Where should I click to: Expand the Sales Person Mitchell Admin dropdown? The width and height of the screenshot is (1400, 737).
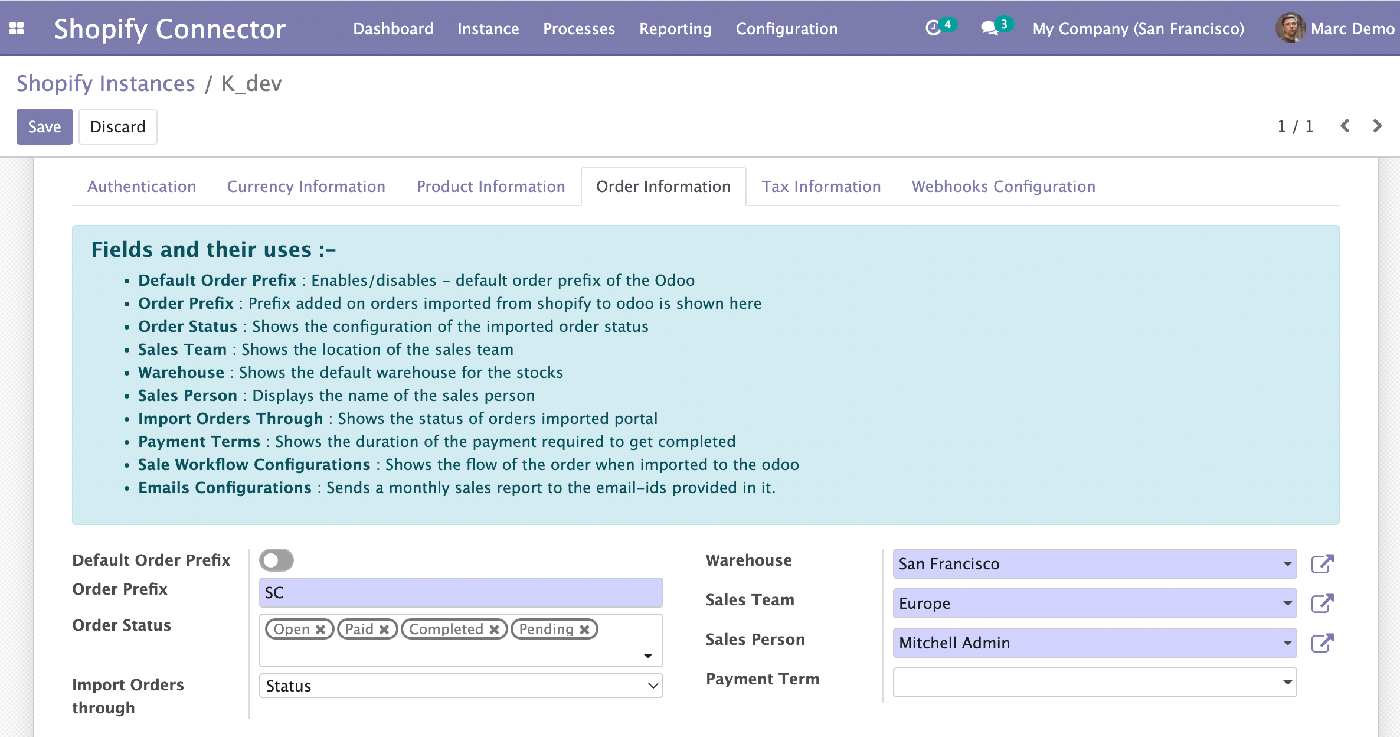tap(1287, 643)
